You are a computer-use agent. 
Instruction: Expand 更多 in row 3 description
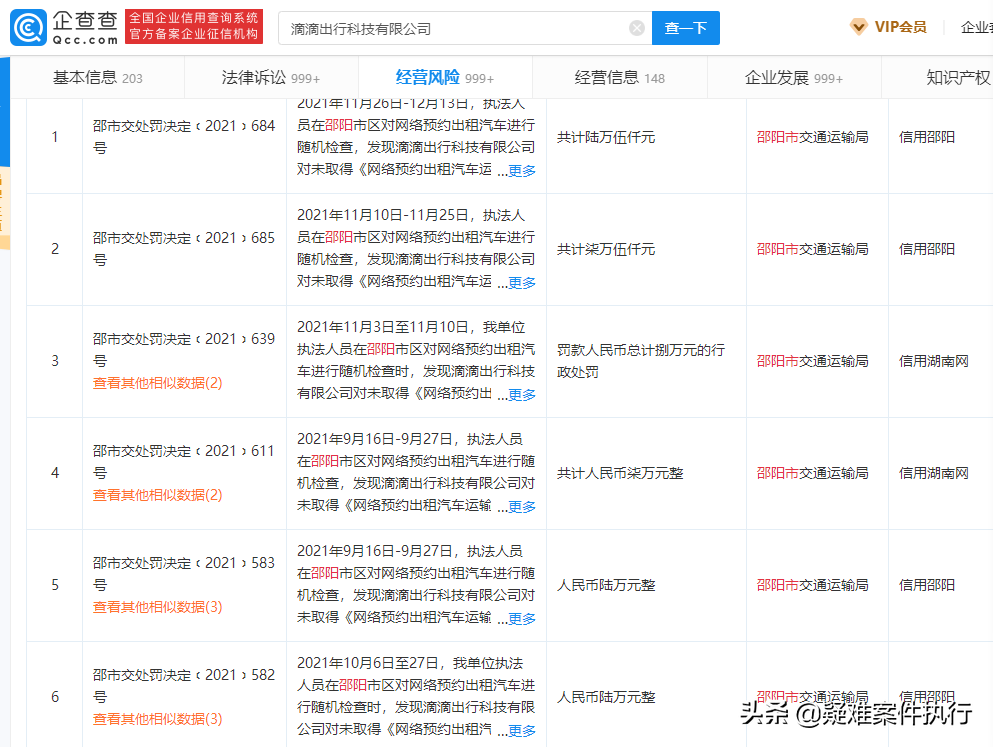click(x=522, y=395)
